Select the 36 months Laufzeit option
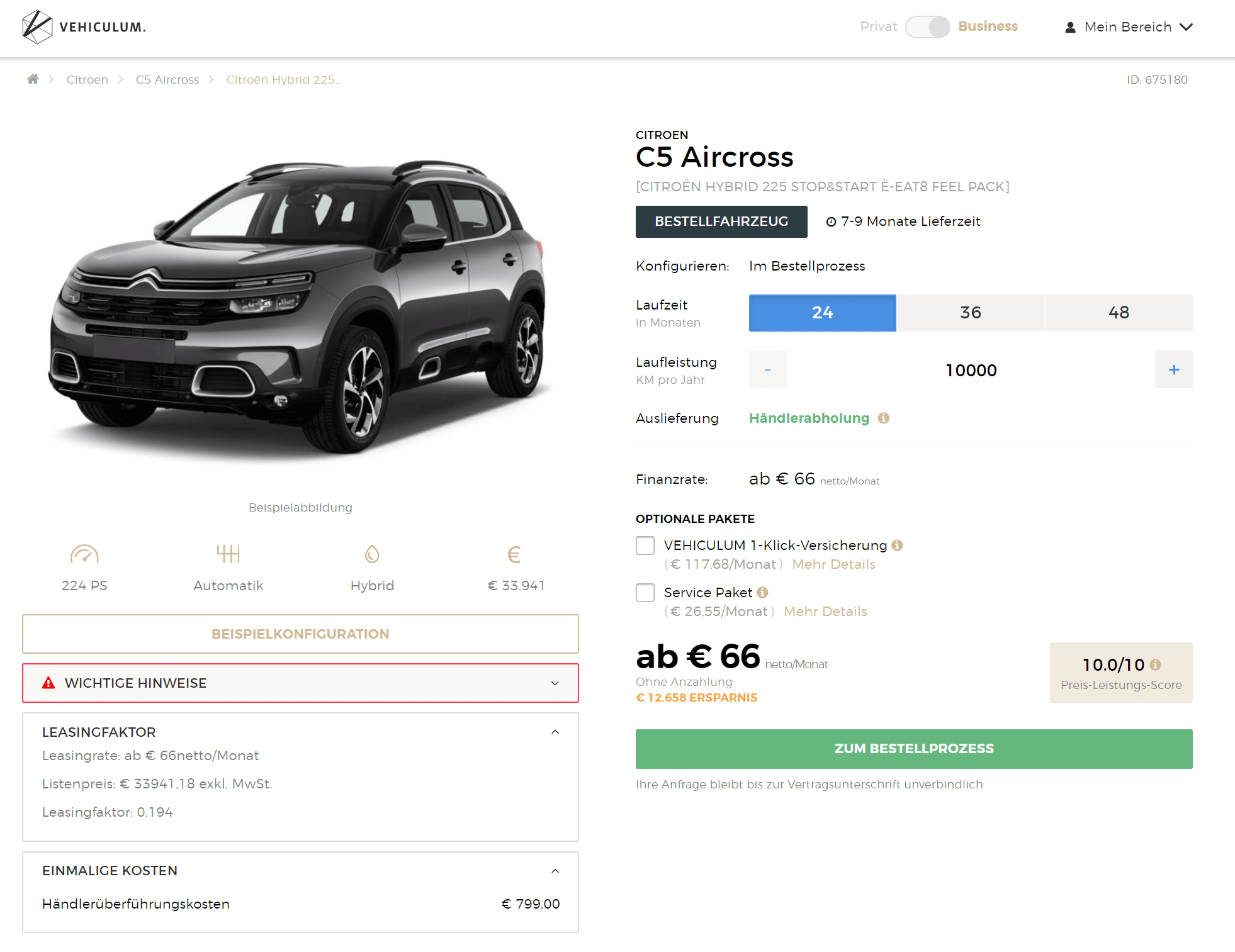The image size is (1235, 952). click(x=971, y=313)
